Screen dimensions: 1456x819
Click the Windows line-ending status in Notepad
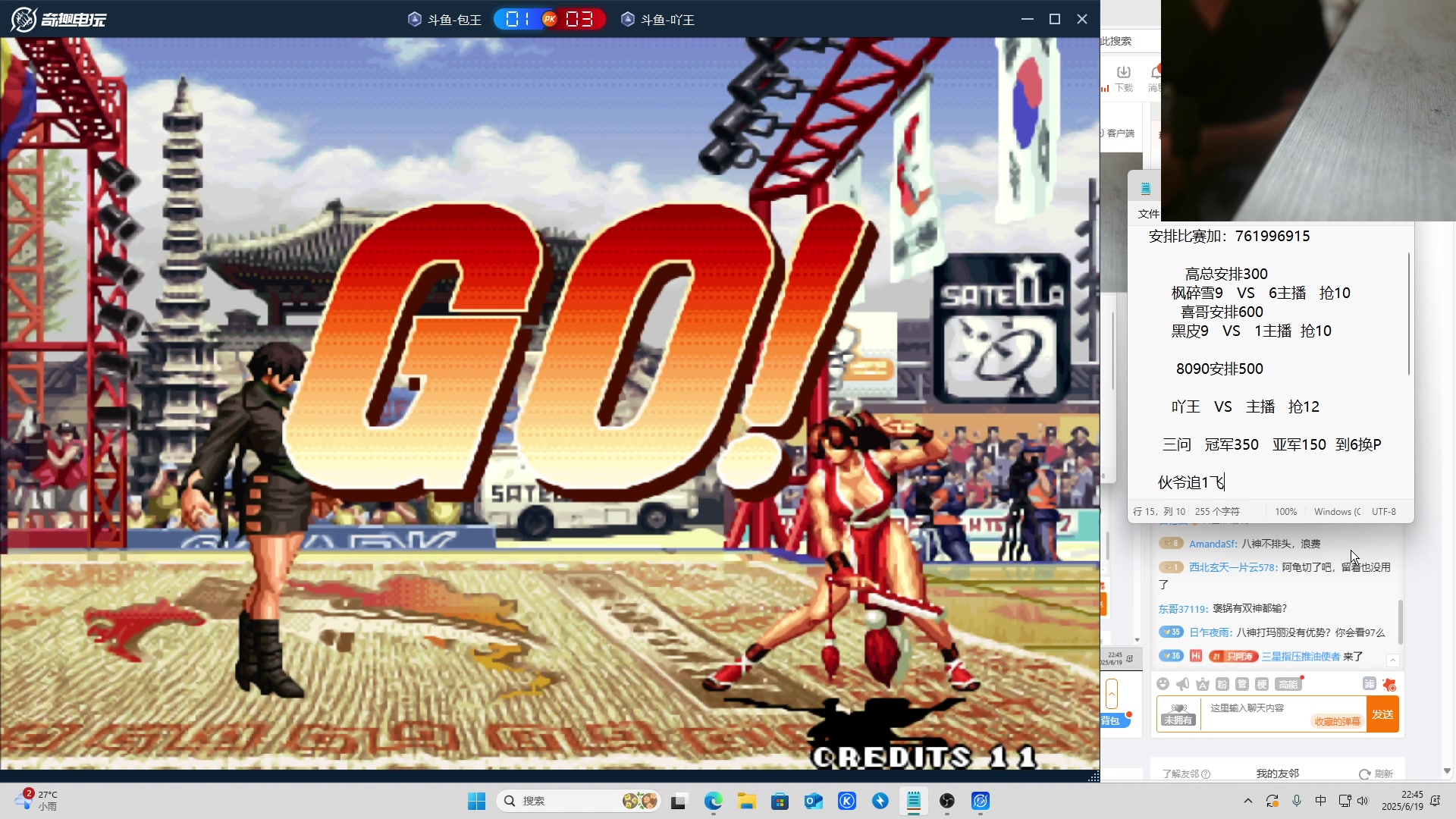pos(1337,512)
